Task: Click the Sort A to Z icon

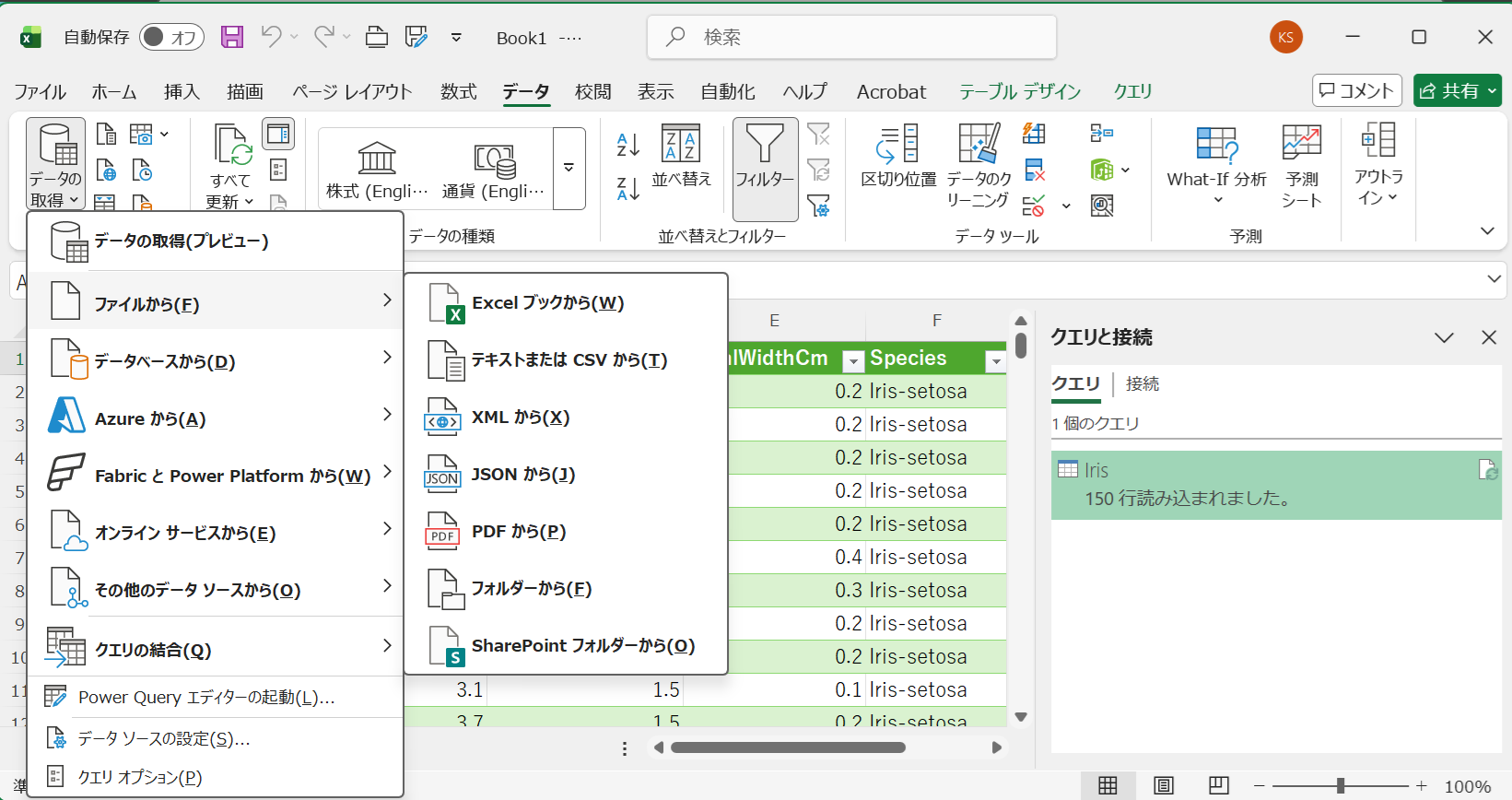Action: pos(627,144)
